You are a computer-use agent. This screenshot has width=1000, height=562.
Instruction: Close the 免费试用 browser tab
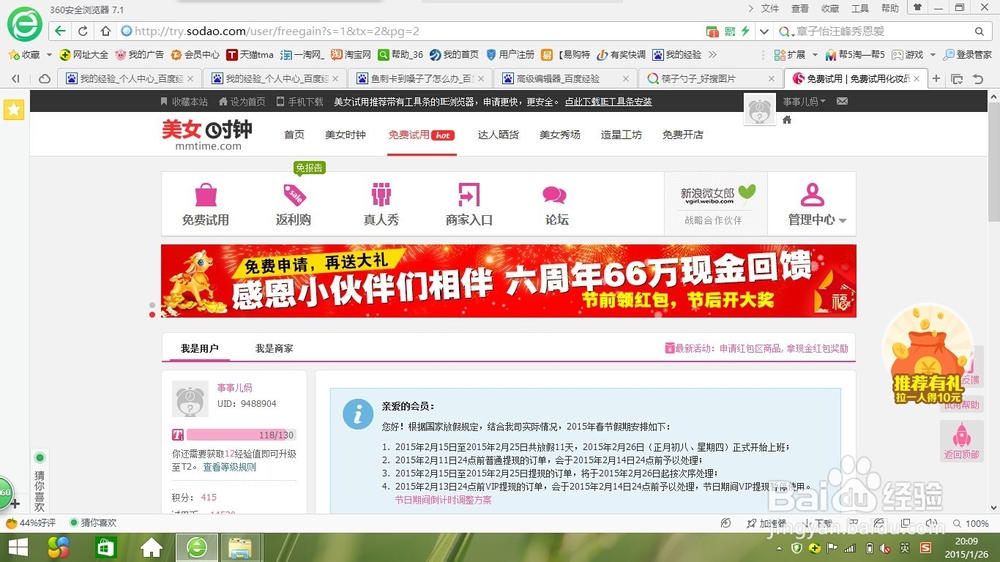pyautogui.click(x=916, y=78)
